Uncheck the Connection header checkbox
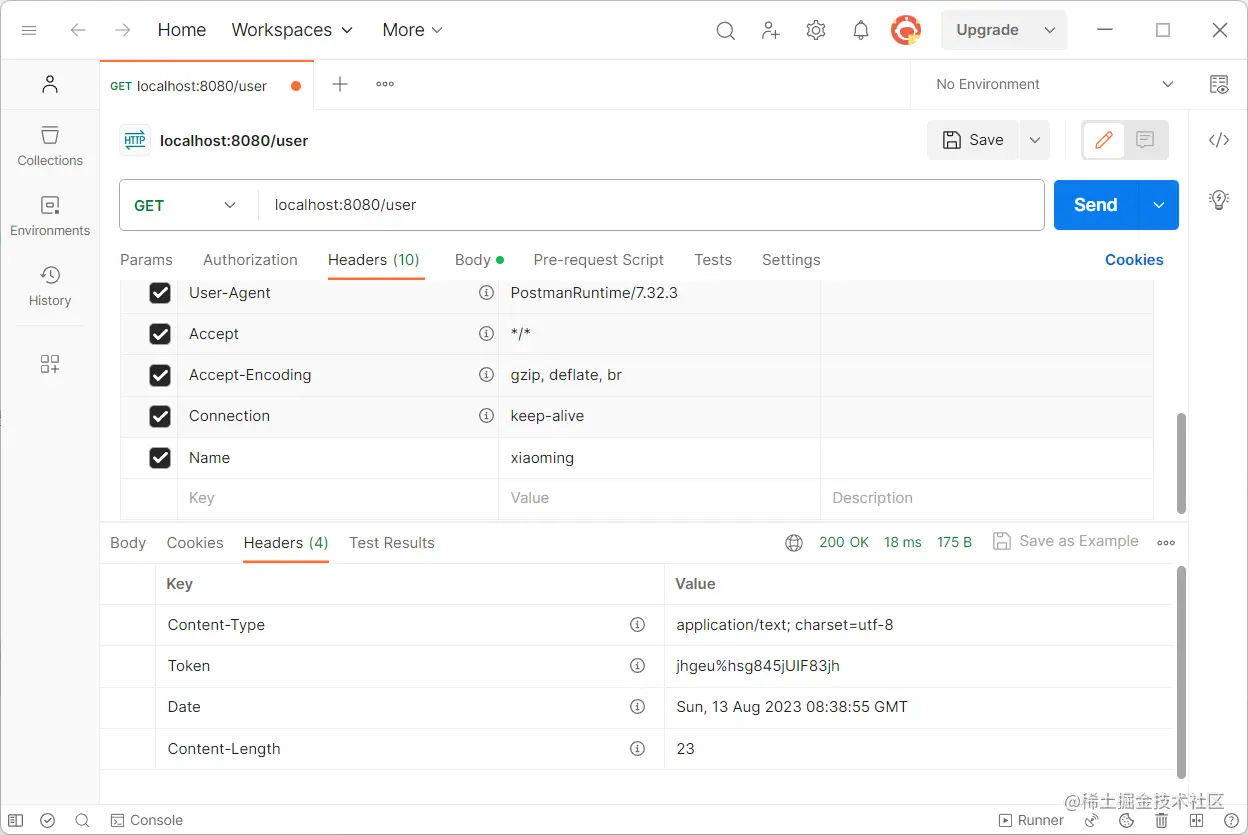Screen dimensions: 1248x835 click(160, 416)
